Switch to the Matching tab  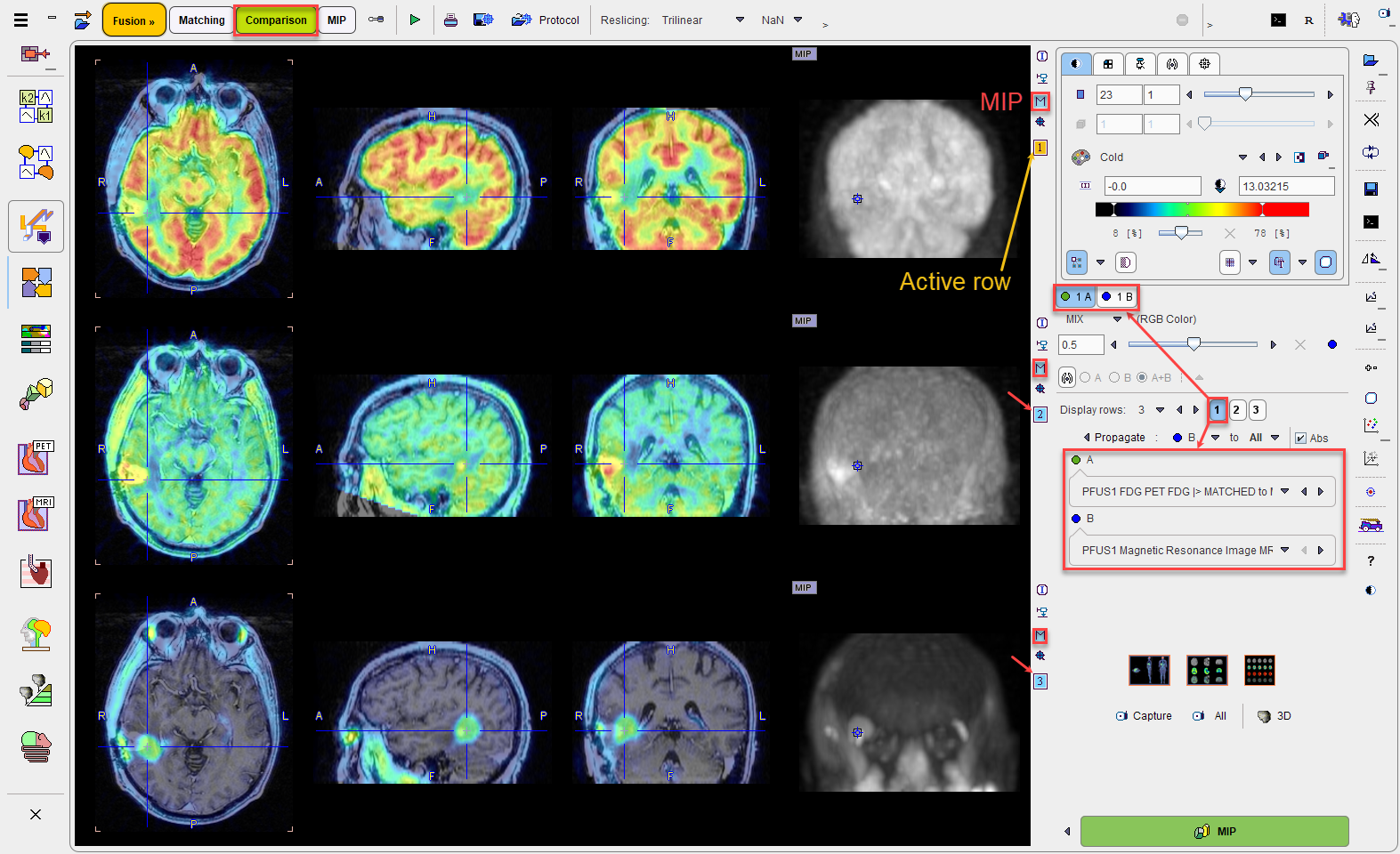(x=202, y=20)
